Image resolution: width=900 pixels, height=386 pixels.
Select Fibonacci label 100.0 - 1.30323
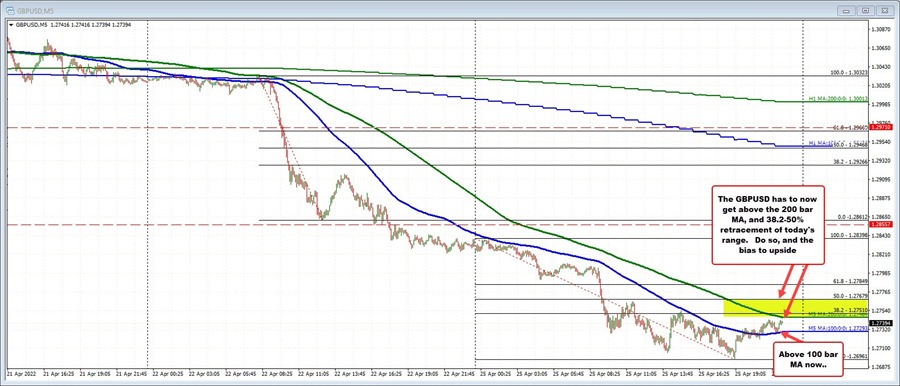pyautogui.click(x=848, y=73)
